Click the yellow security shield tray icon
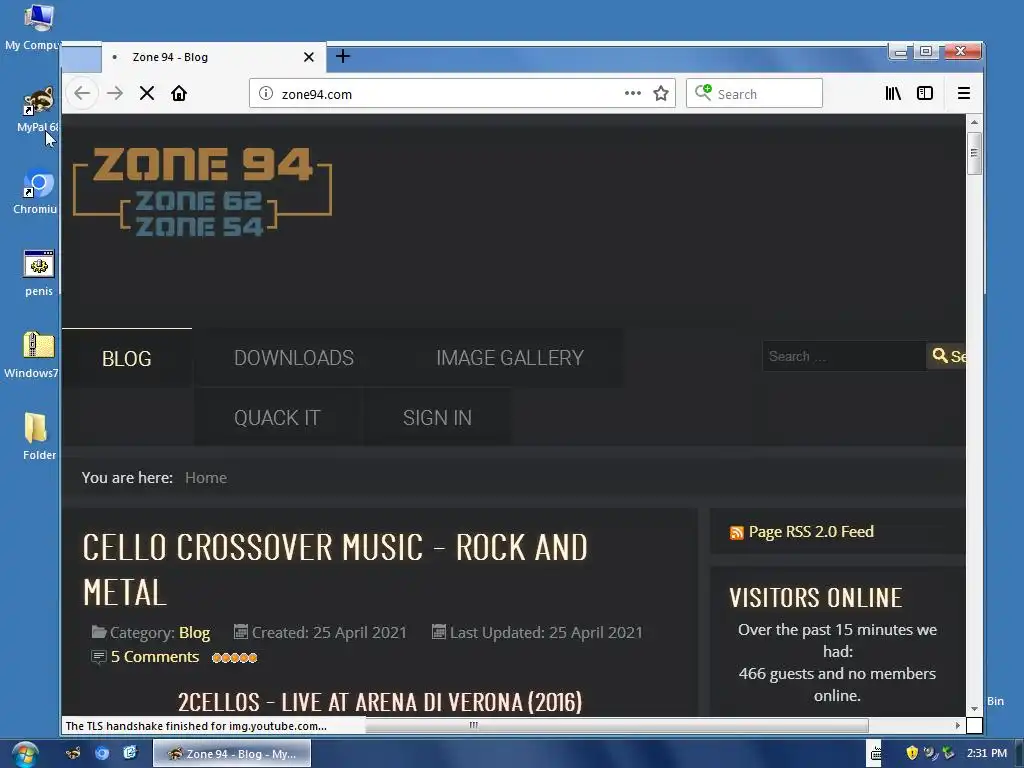1024x768 pixels. [x=912, y=753]
